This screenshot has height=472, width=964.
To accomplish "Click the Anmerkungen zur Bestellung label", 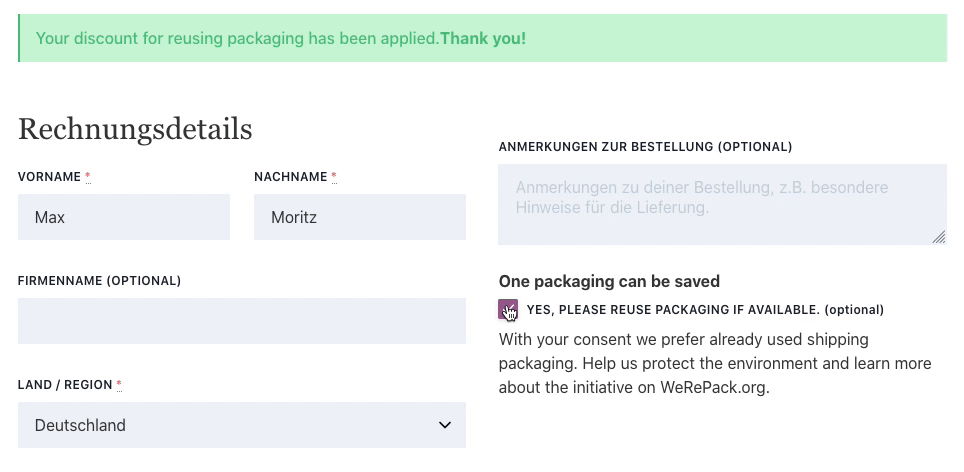I will (x=646, y=147).
